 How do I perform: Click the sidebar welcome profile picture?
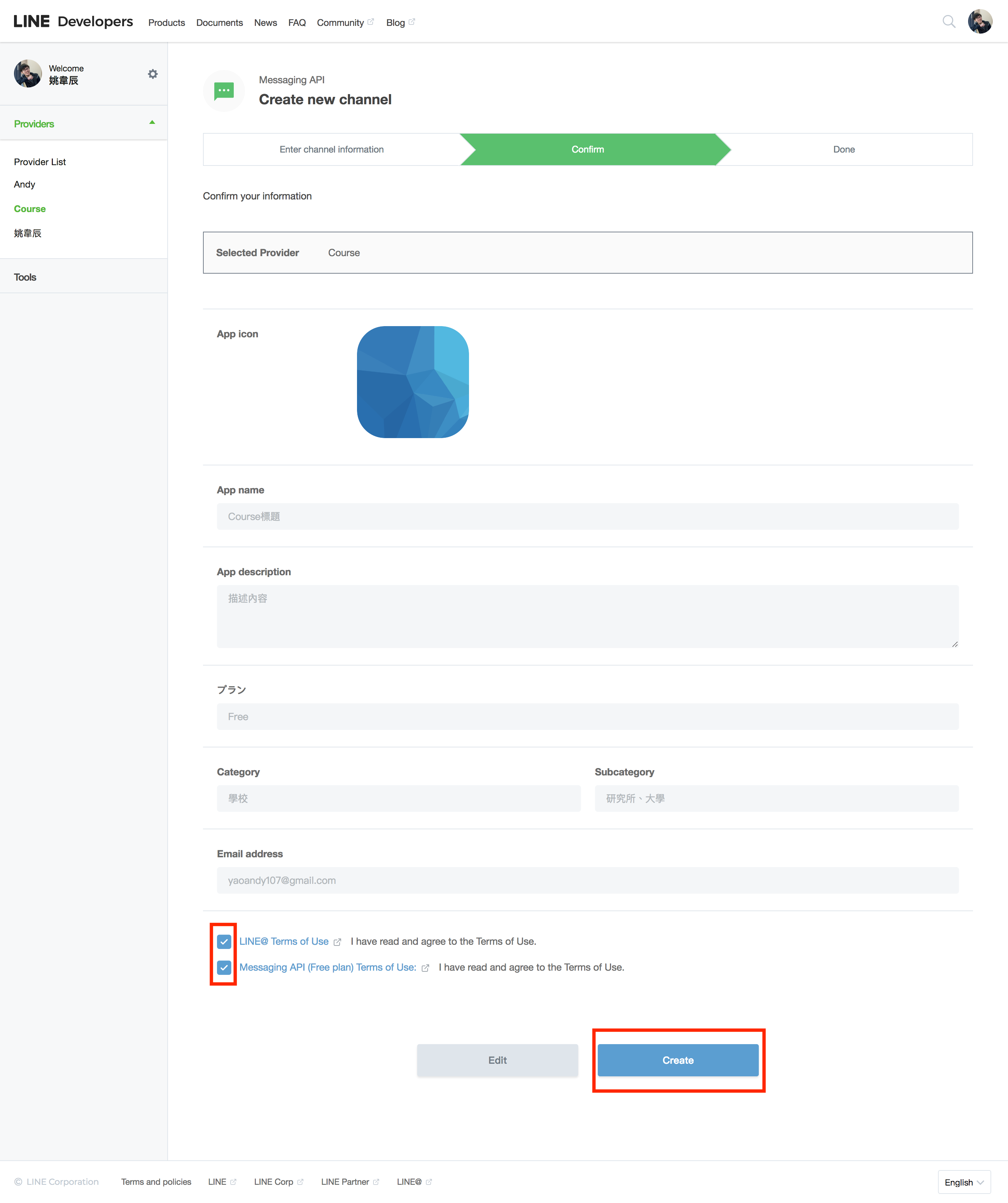coord(28,74)
